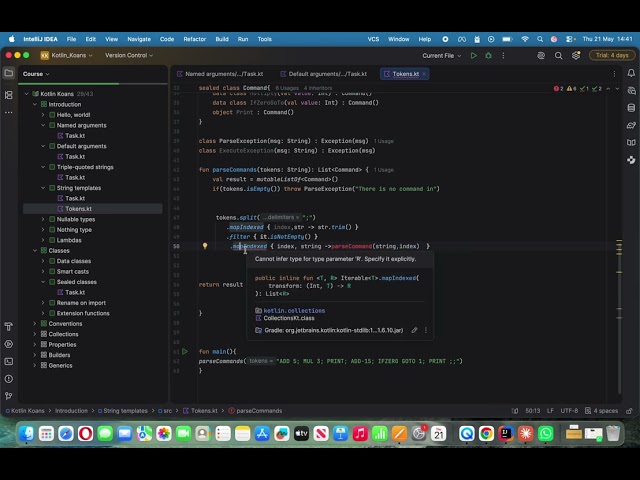Image resolution: width=640 pixels, height=480 pixels.
Task: Switch to Named arguments Task.kt tab
Action: point(220,74)
